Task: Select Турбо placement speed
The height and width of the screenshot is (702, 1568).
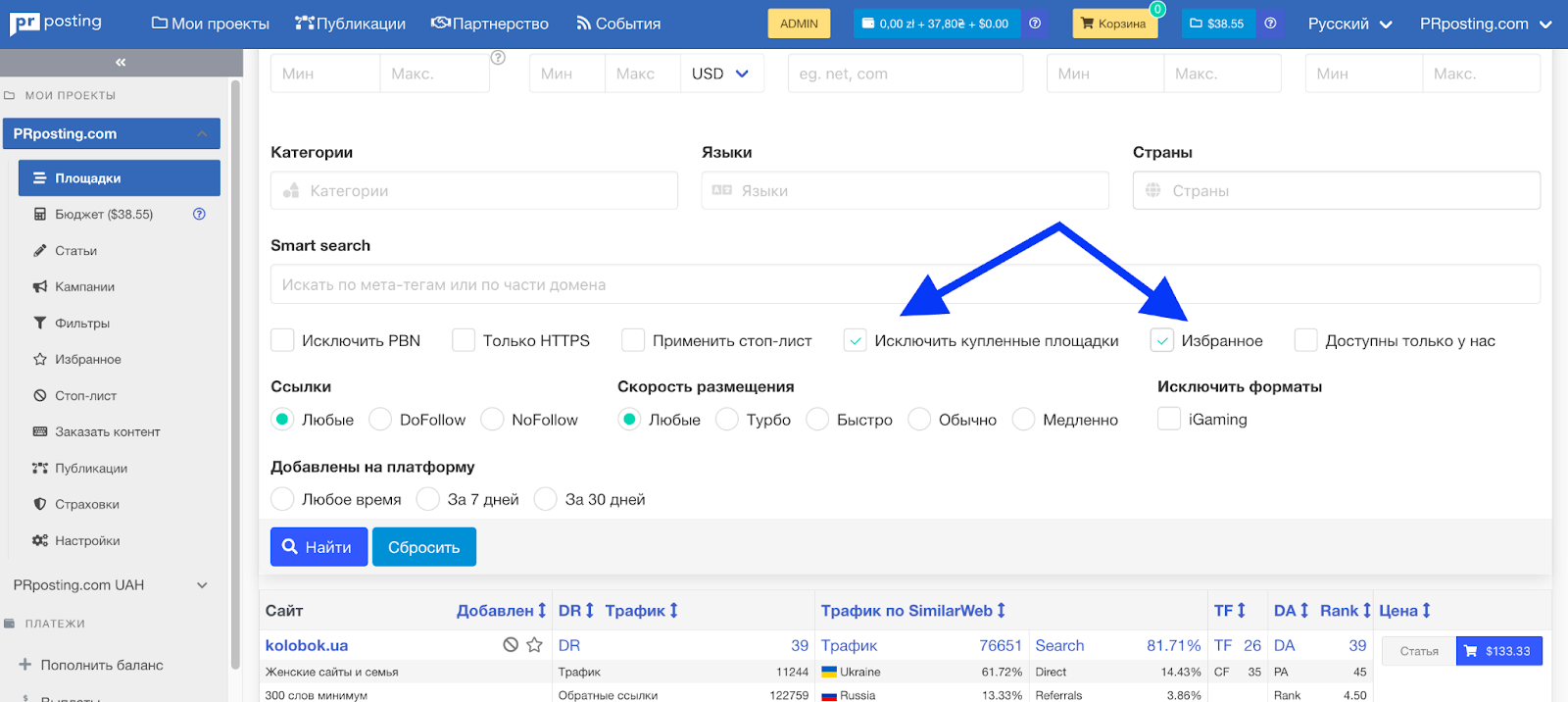Action: coord(727,419)
